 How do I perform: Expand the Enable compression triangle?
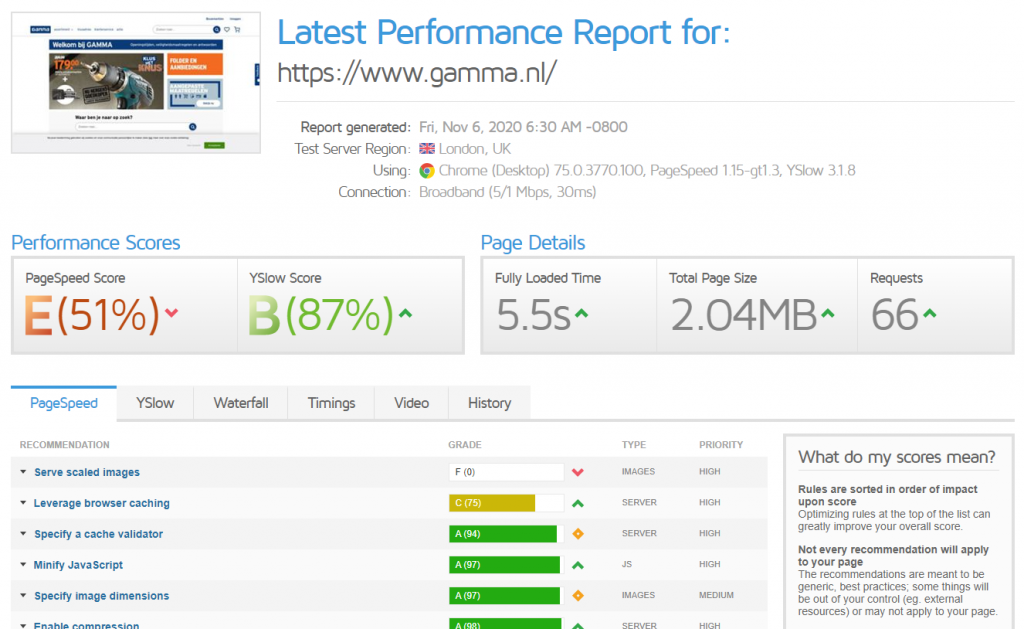click(x=23, y=625)
